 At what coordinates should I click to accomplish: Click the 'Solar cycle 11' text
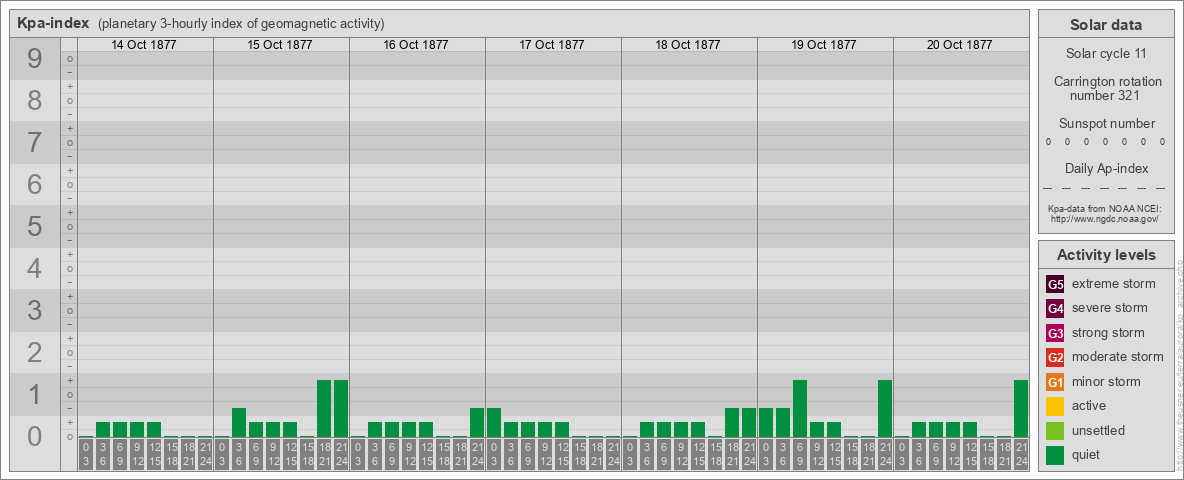(x=1106, y=54)
